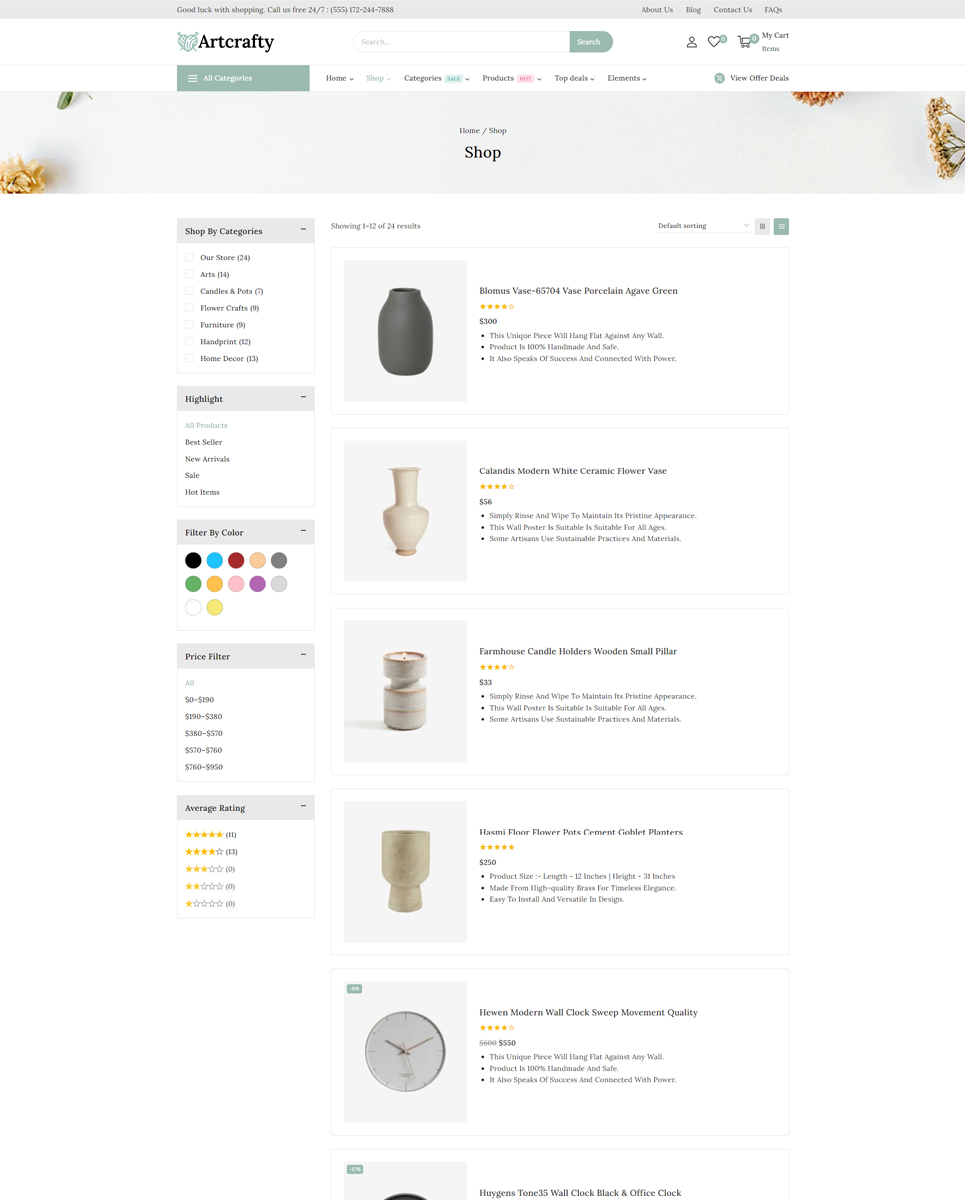Collapse the Price Filter section
965x1200 pixels.
point(303,655)
